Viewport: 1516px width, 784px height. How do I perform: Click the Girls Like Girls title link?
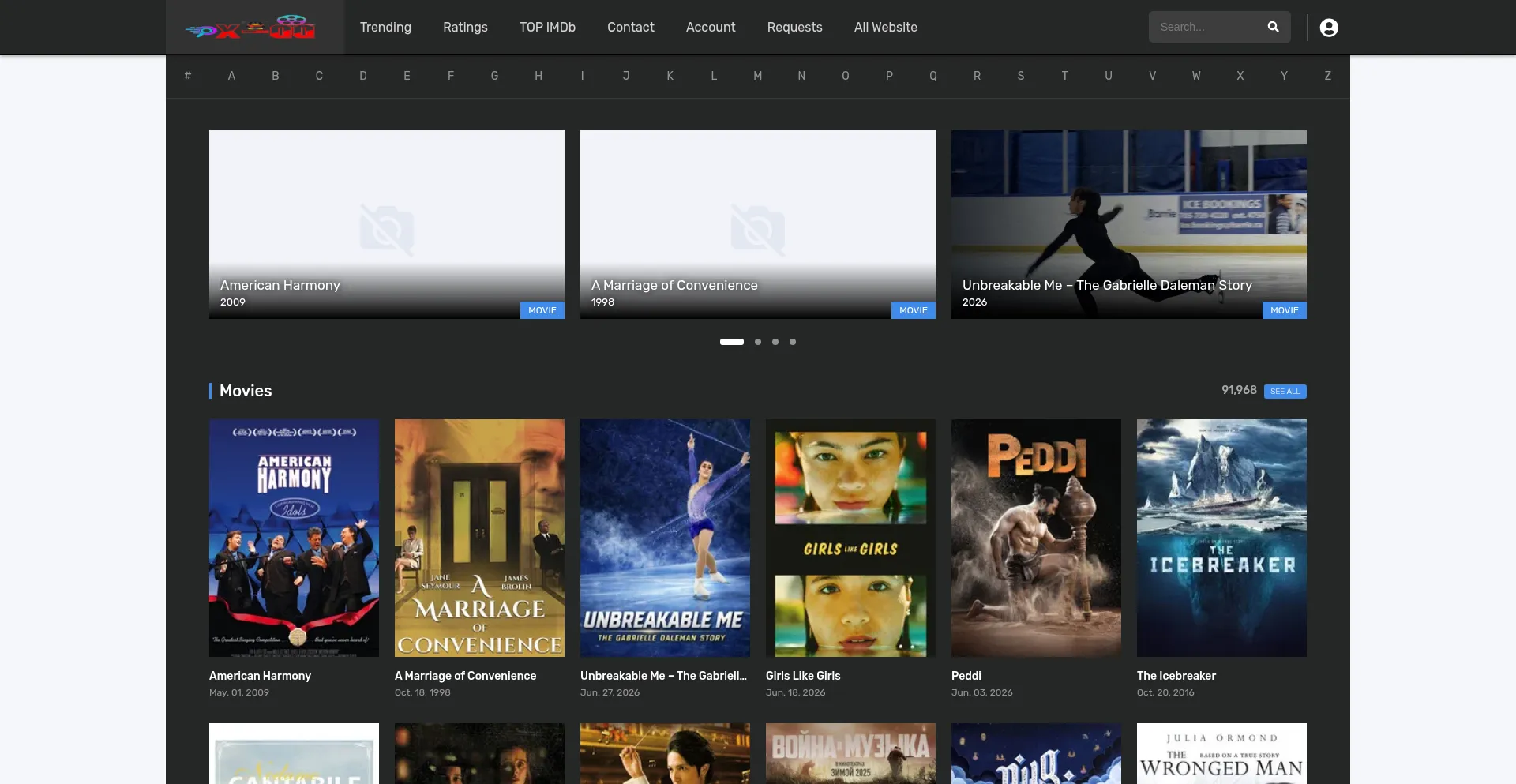803,676
